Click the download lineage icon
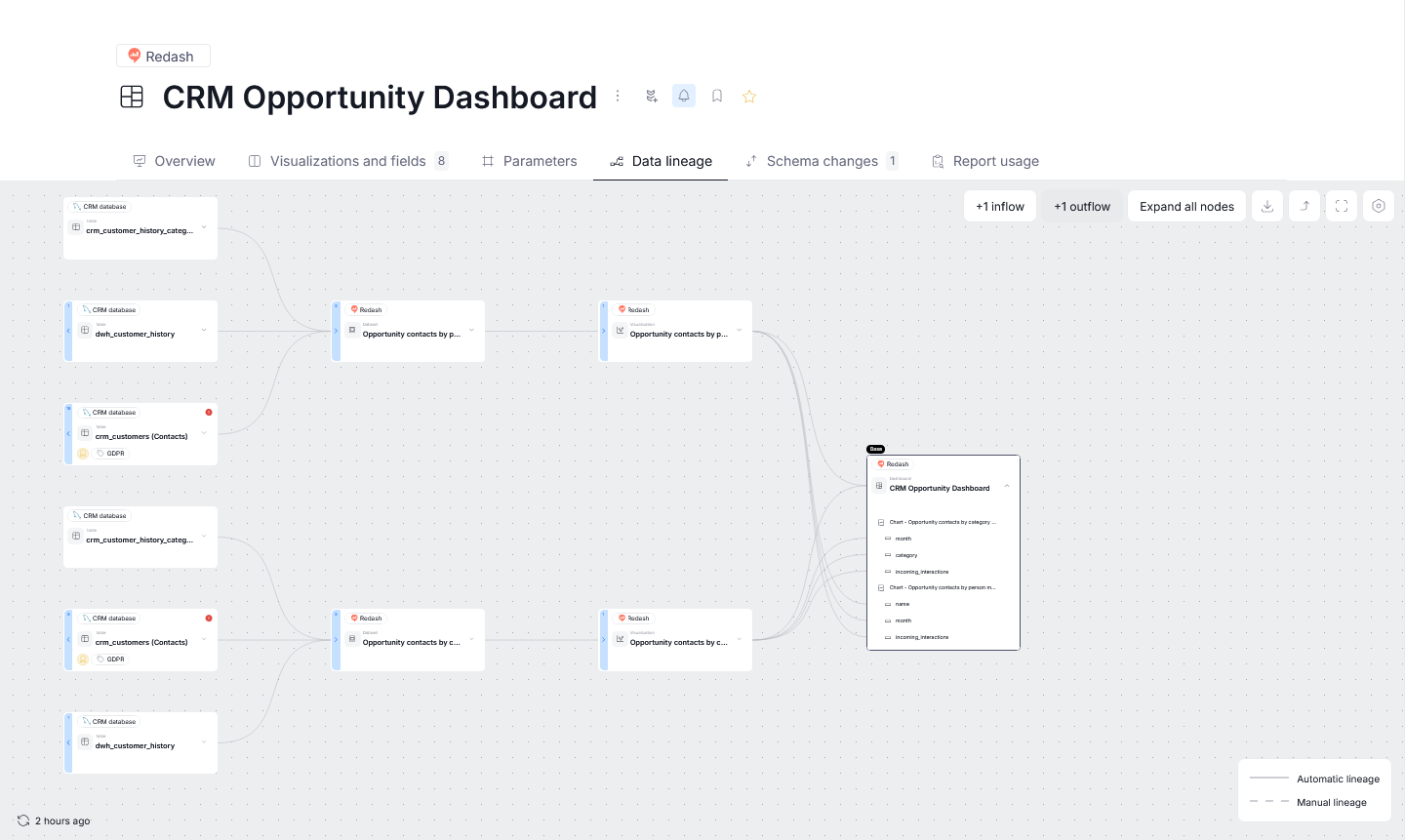1405x840 pixels. click(1267, 206)
